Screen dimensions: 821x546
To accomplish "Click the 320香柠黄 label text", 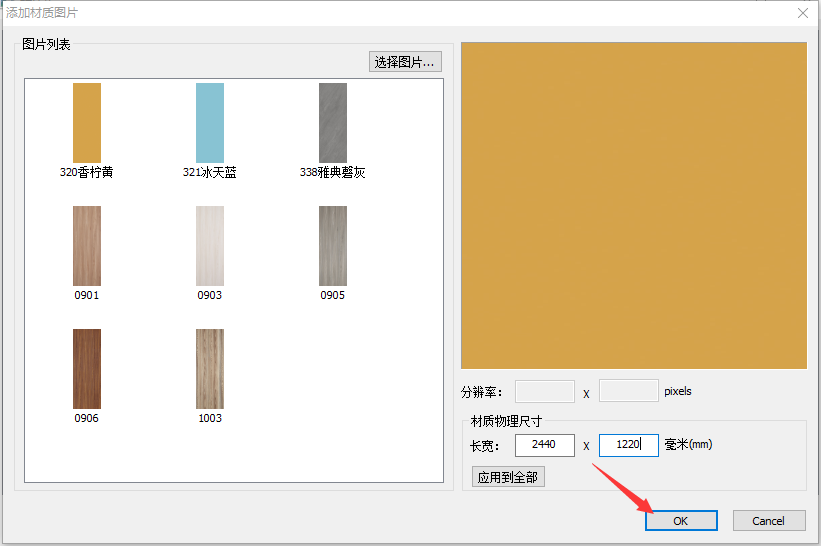I will pyautogui.click(x=86, y=172).
